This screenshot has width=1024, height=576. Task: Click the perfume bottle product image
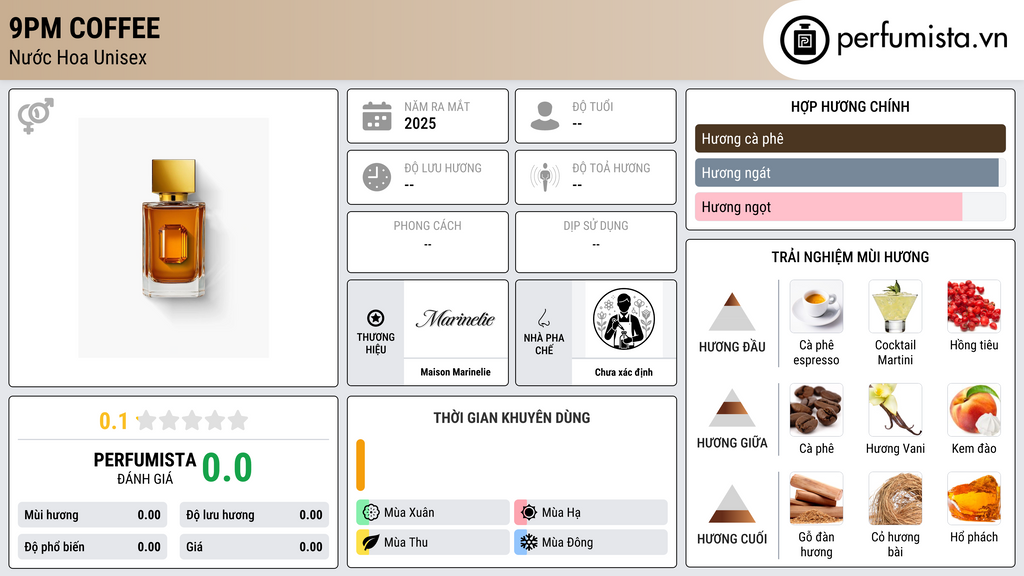point(174,238)
